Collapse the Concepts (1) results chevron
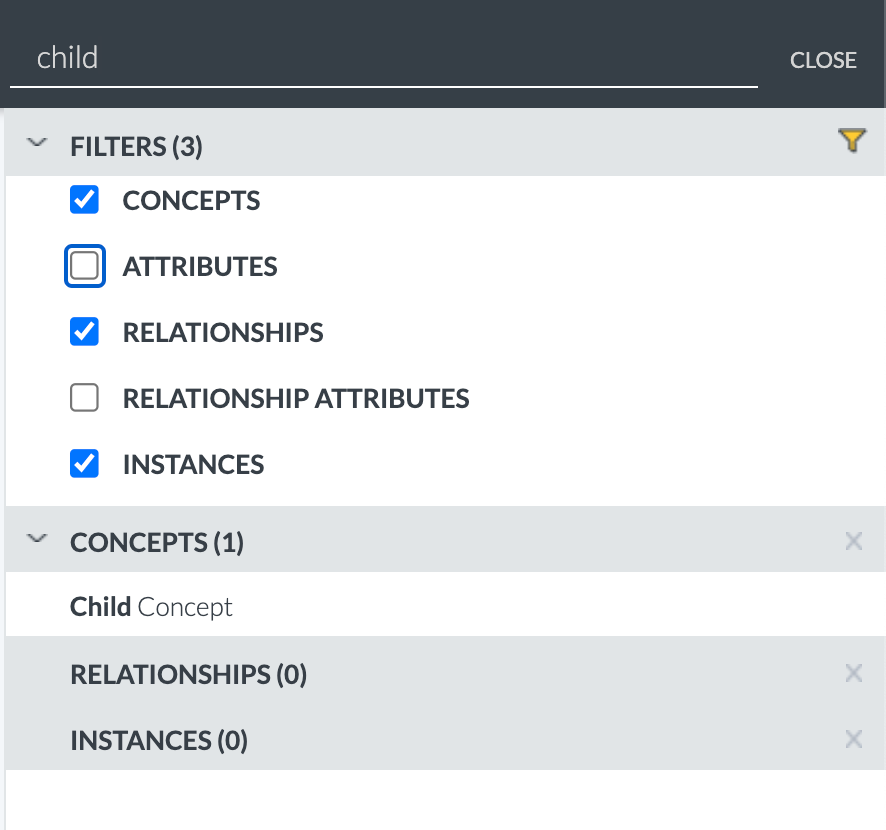This screenshot has height=830, width=886. [37, 538]
